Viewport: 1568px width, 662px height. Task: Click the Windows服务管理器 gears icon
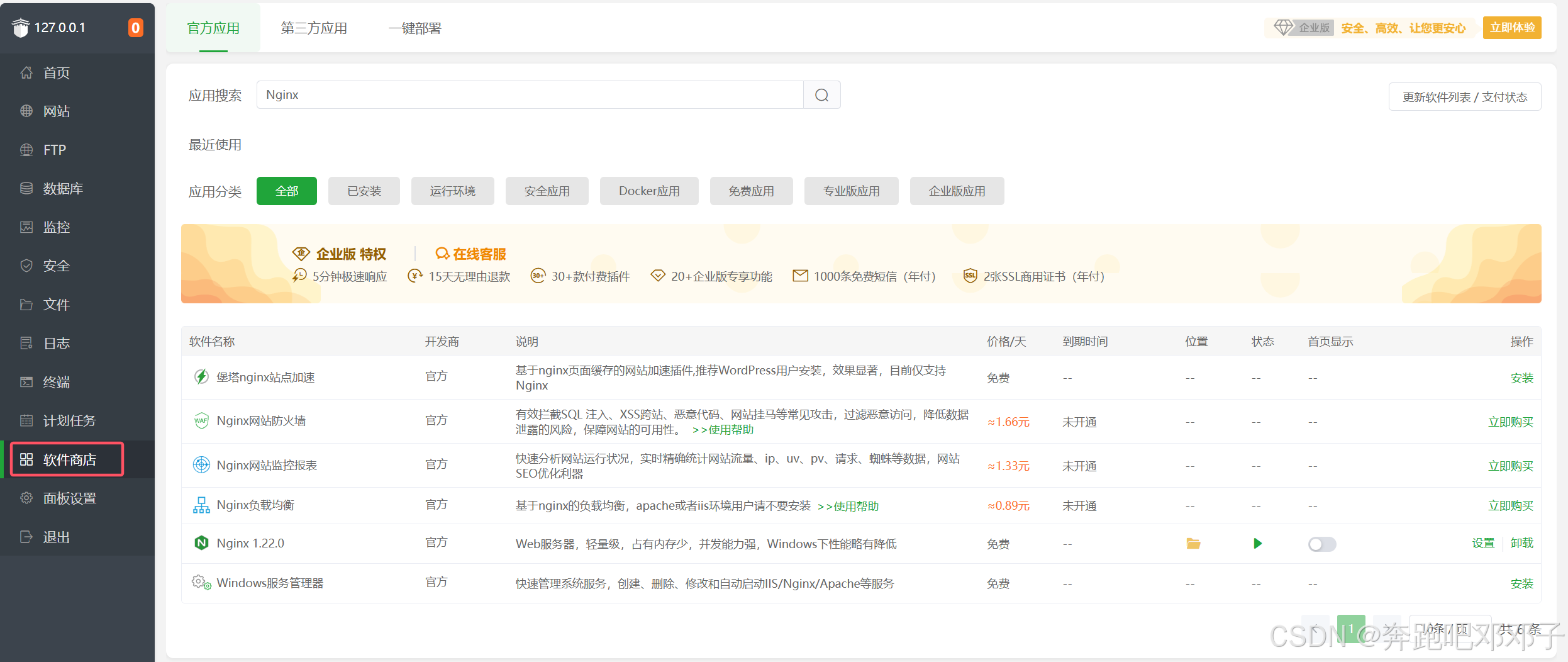pos(201,583)
